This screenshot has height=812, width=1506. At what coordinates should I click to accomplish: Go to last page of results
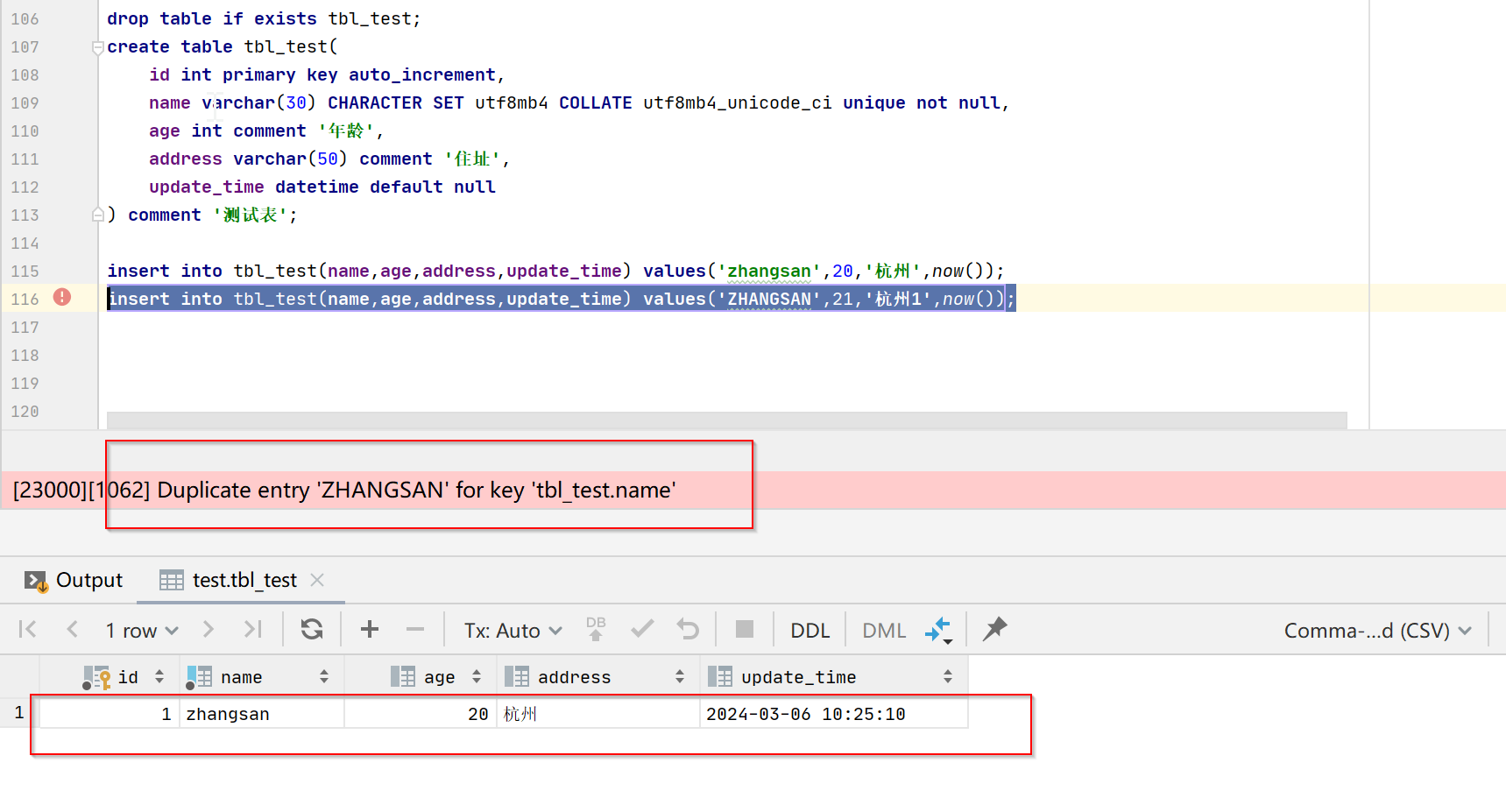(x=253, y=629)
